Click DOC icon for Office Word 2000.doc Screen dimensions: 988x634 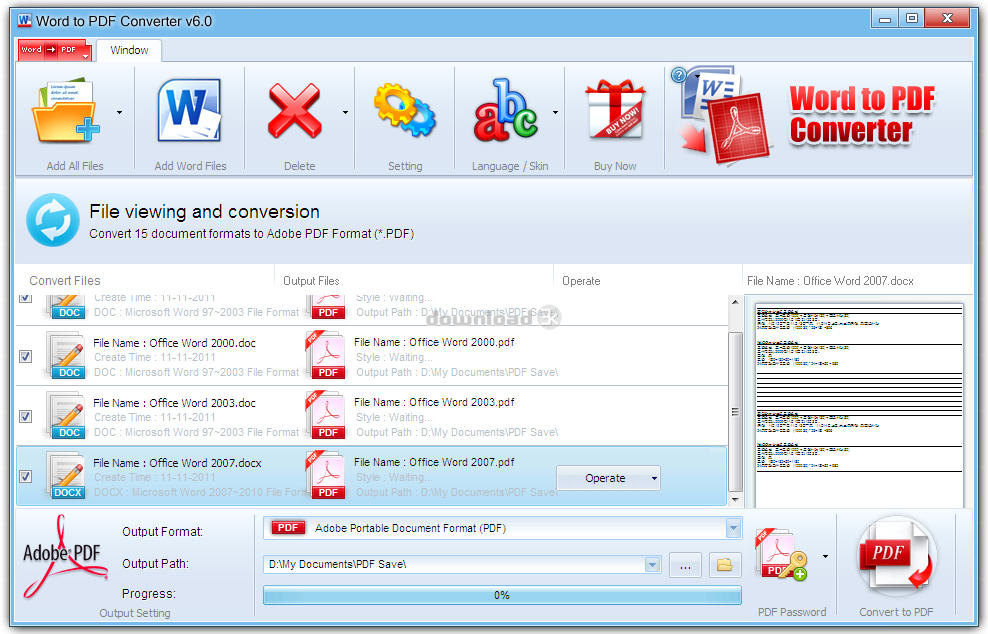coord(66,356)
